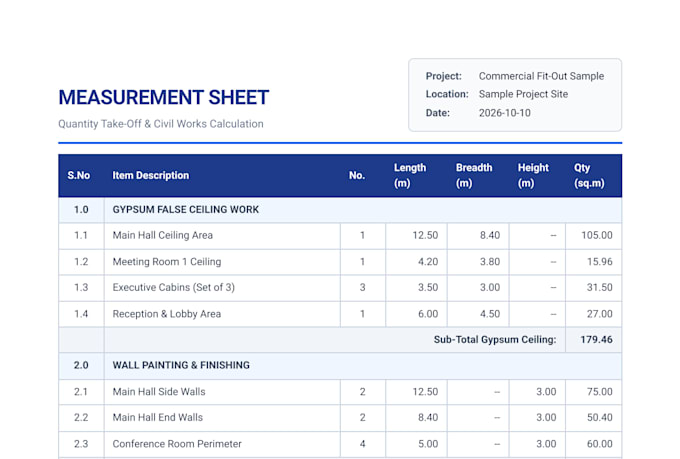Select the WALL PAINTING & FINISHING section heading

[x=181, y=365]
